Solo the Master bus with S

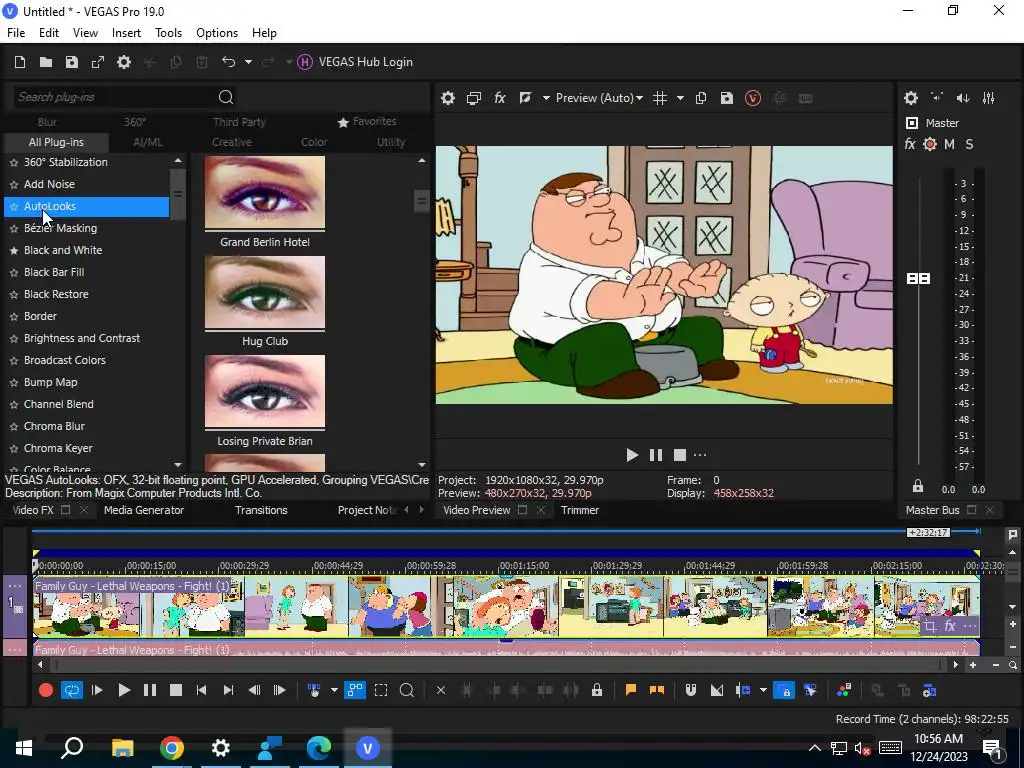coord(969,144)
